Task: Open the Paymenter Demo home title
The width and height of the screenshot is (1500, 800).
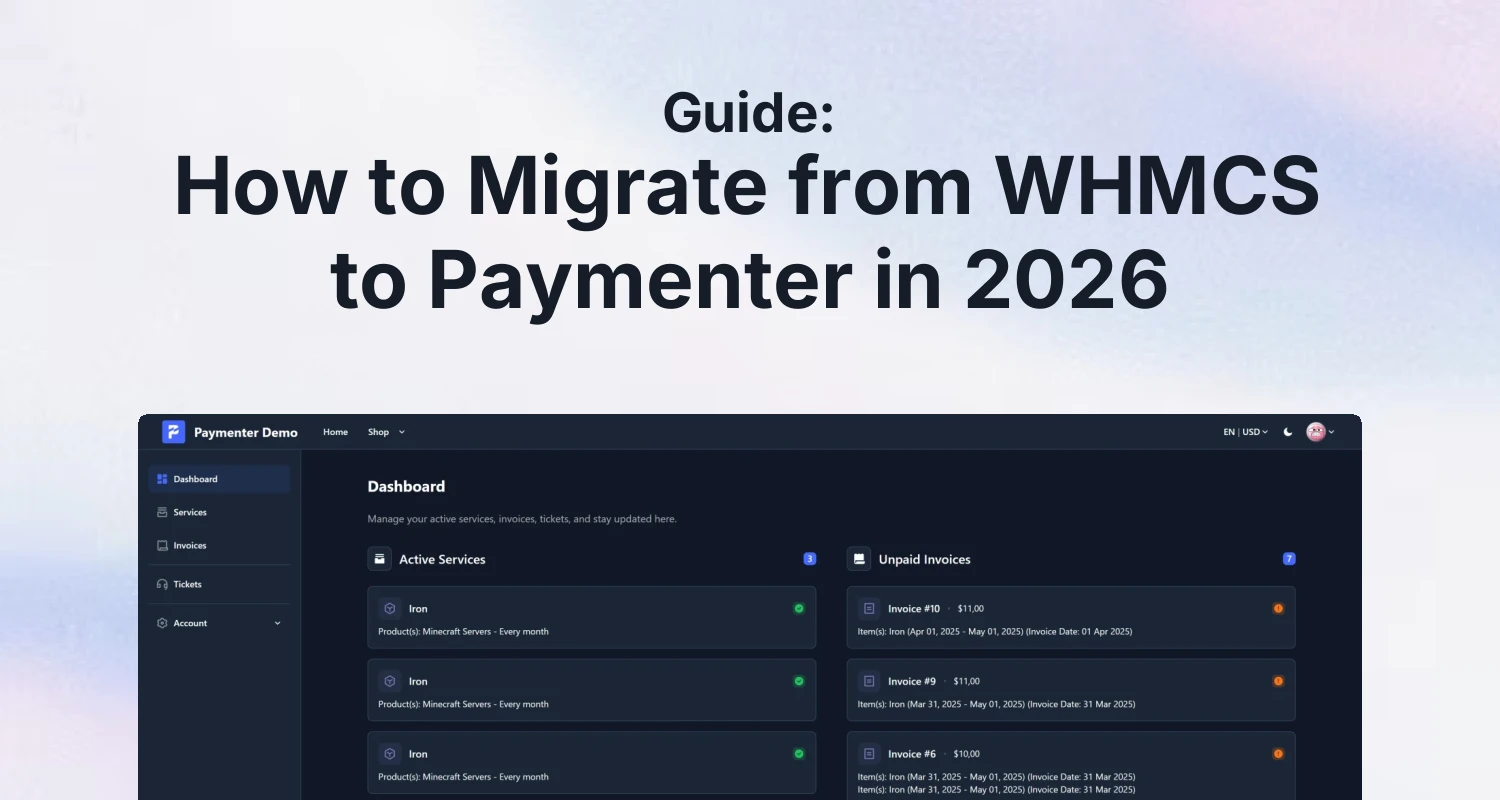Action: click(246, 432)
